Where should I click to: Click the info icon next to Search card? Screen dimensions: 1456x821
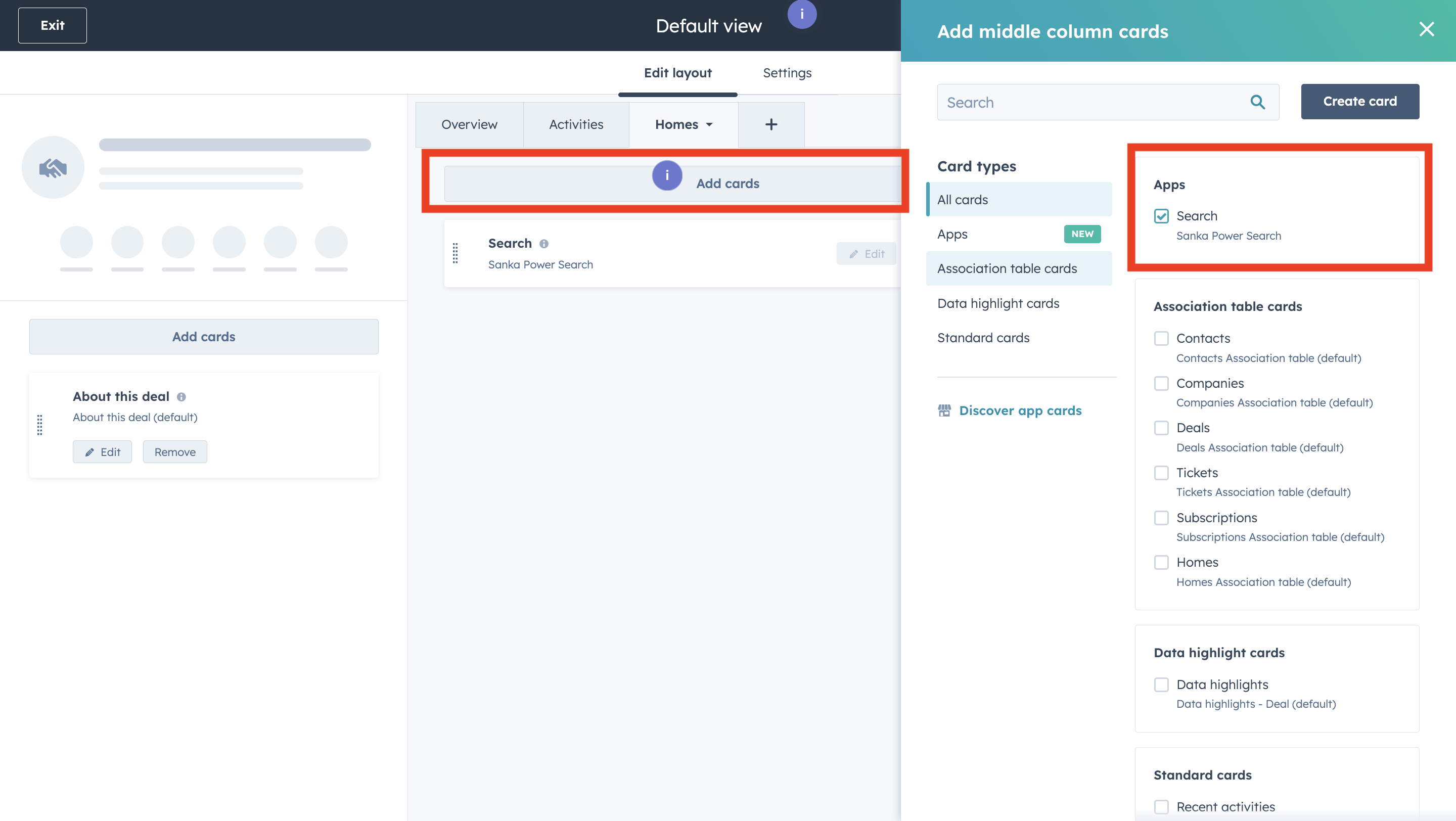coord(544,244)
